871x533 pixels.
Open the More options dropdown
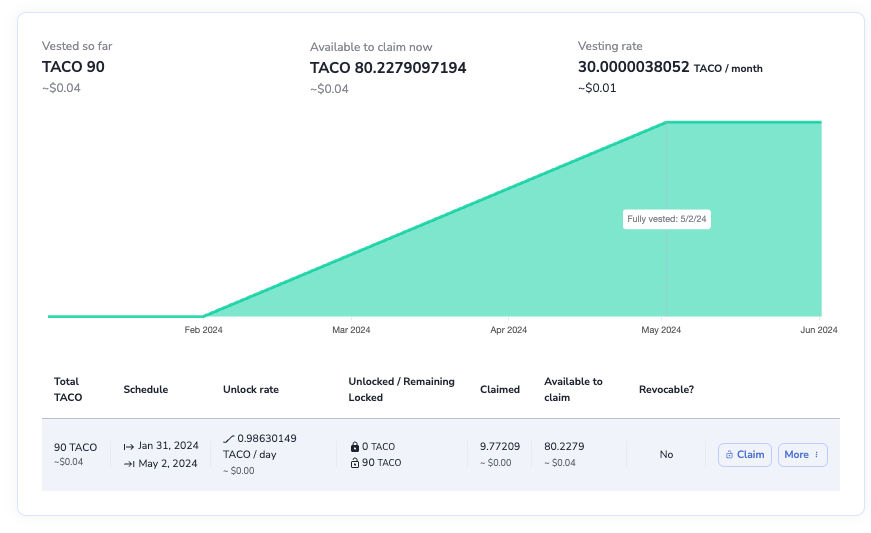click(803, 455)
